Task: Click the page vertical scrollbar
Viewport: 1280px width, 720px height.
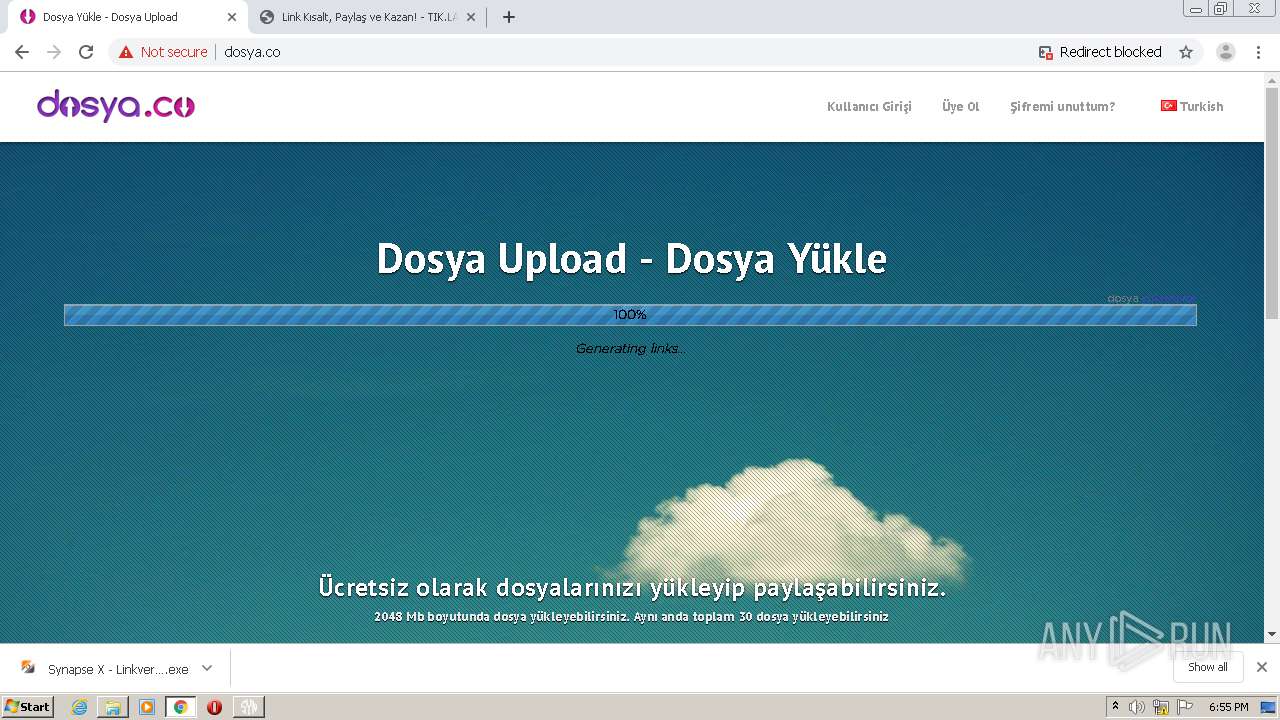Action: click(1272, 203)
